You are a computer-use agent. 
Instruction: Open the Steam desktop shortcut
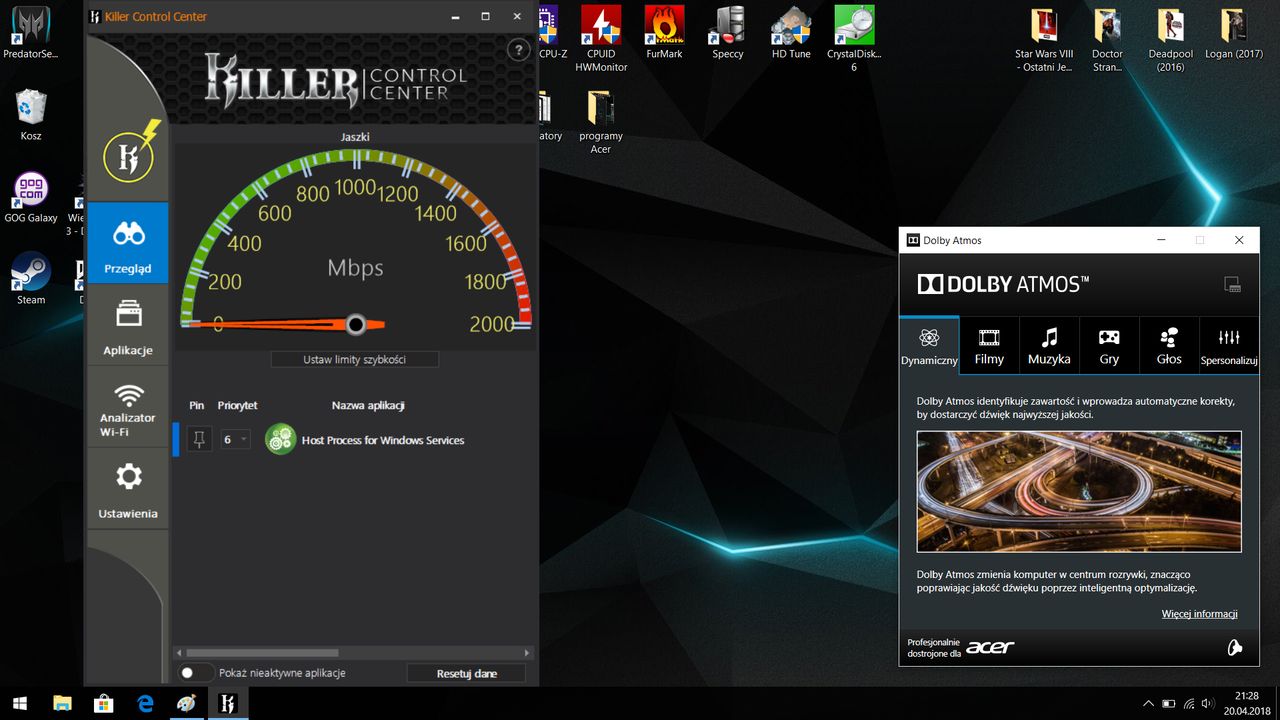coord(31,278)
